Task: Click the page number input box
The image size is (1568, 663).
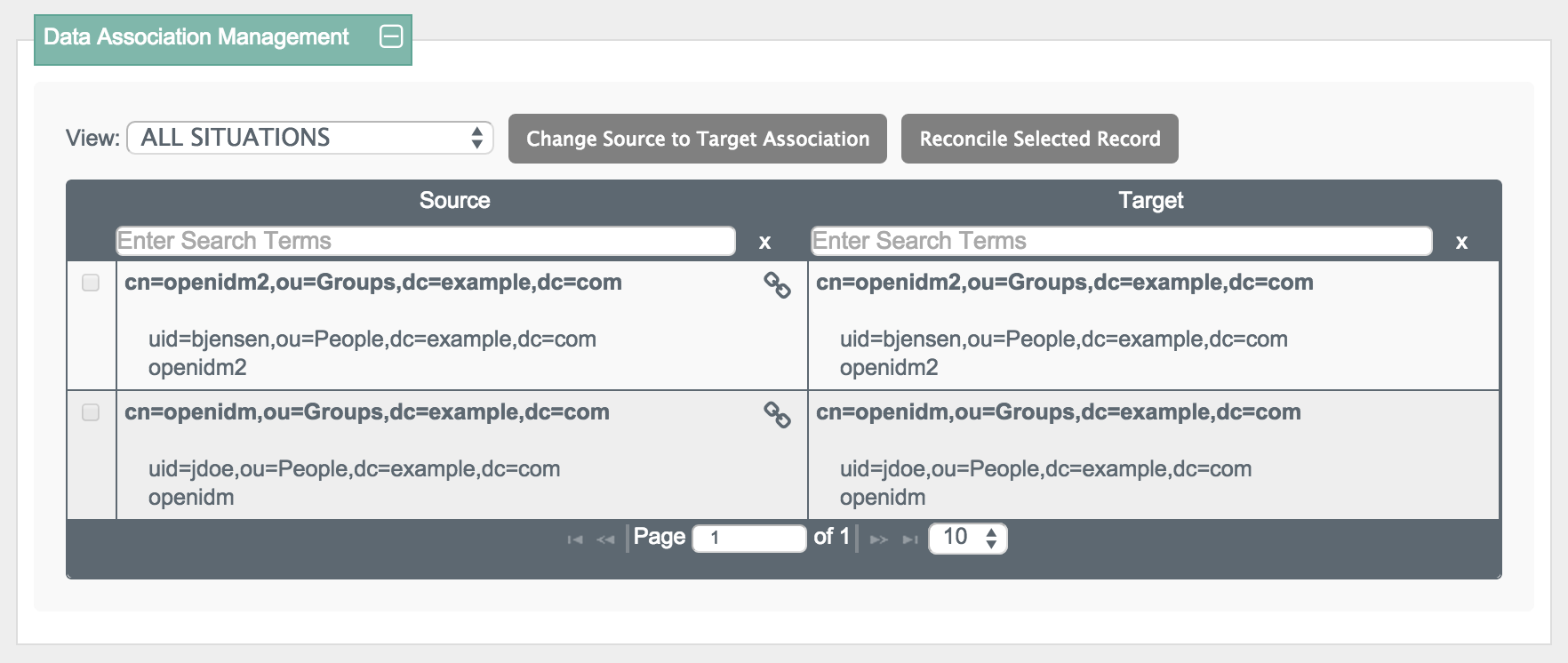Action: [749, 539]
